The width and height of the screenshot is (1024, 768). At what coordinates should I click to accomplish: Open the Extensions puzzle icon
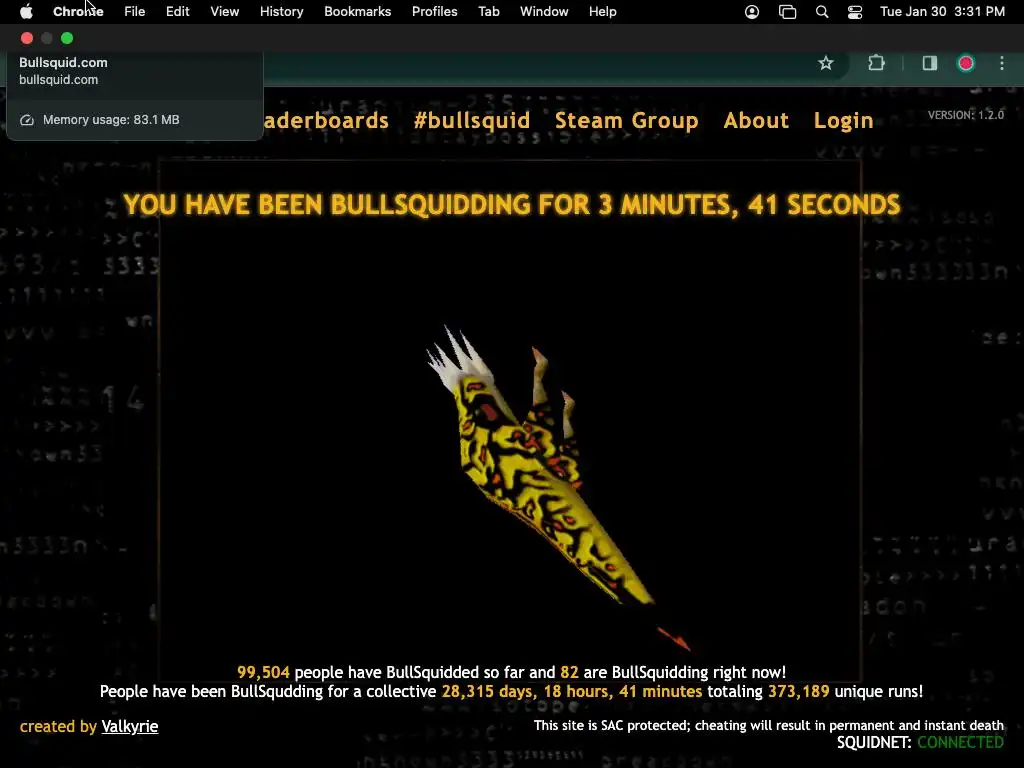pyautogui.click(x=876, y=63)
